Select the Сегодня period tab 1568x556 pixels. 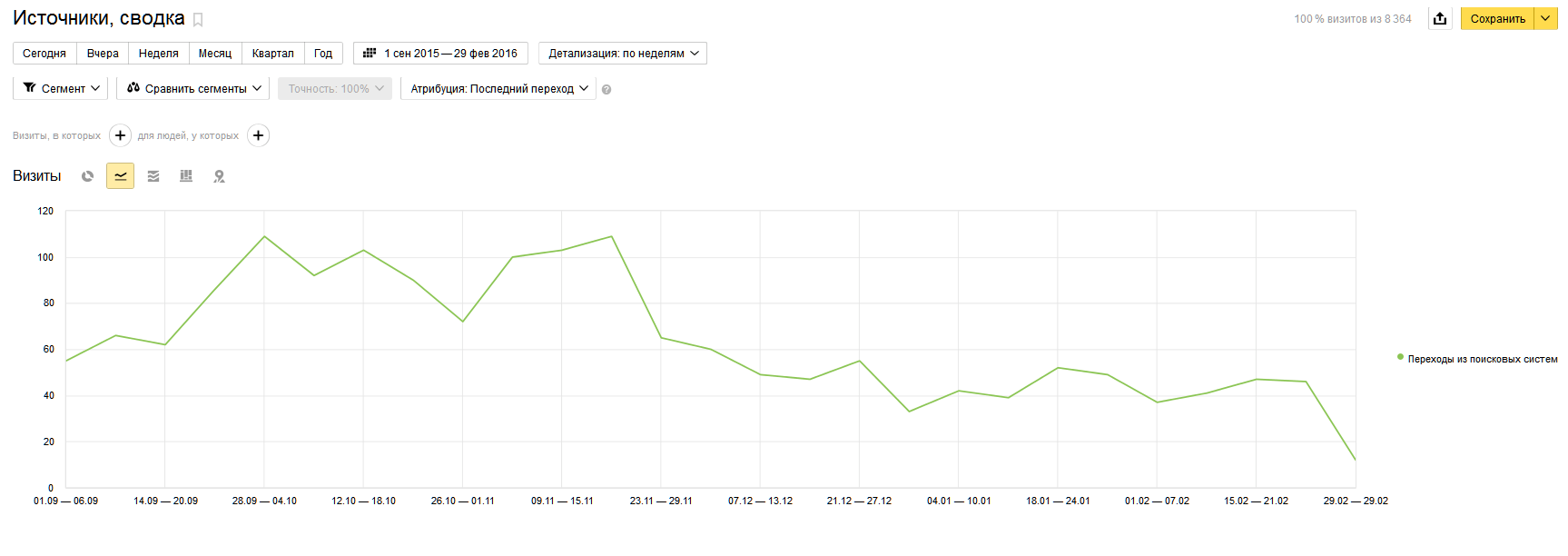pos(44,54)
